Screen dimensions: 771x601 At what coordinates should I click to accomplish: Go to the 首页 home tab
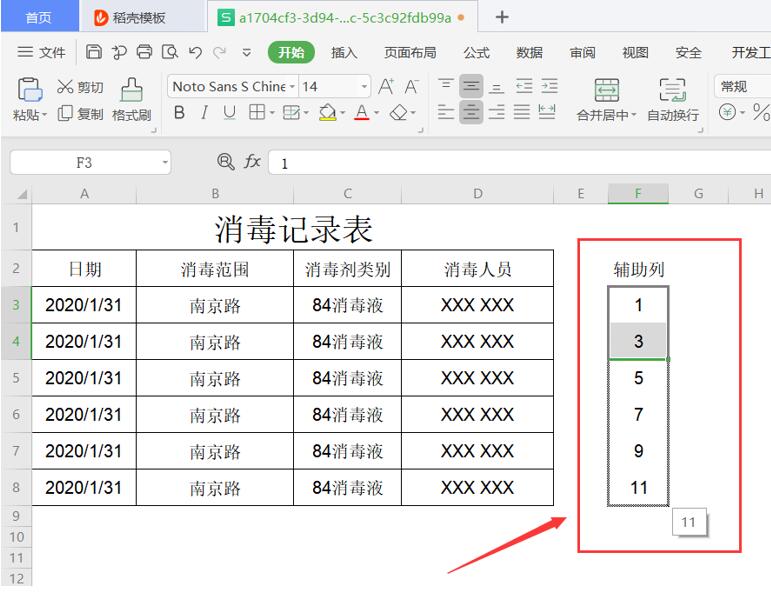[x=39, y=17]
